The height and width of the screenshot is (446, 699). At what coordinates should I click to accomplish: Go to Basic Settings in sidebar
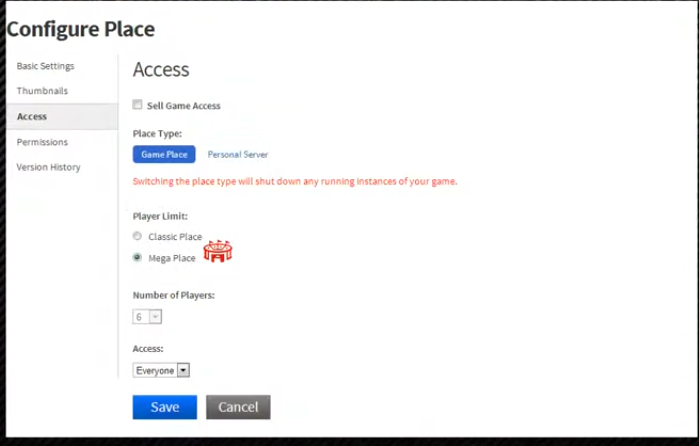pos(45,66)
